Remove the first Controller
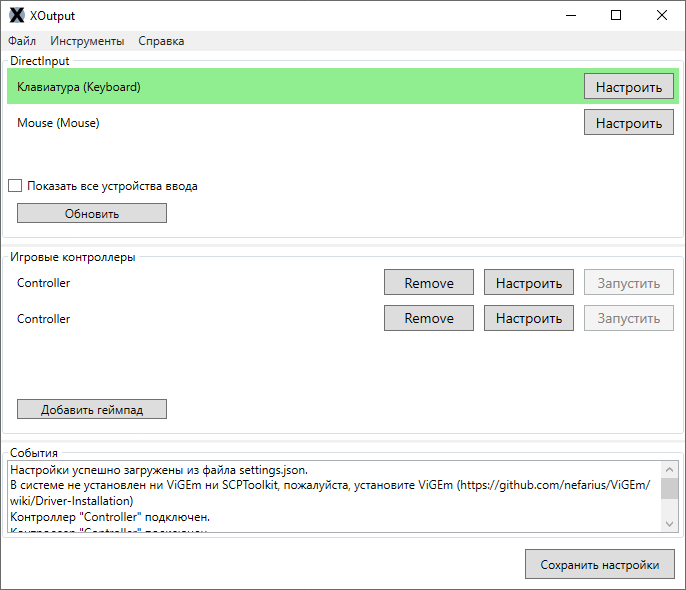The image size is (686, 590). tap(429, 283)
